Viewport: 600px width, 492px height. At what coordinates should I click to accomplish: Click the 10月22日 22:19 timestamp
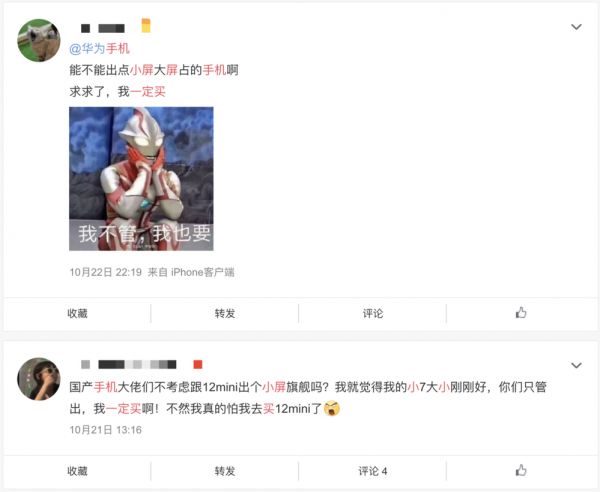pos(106,272)
